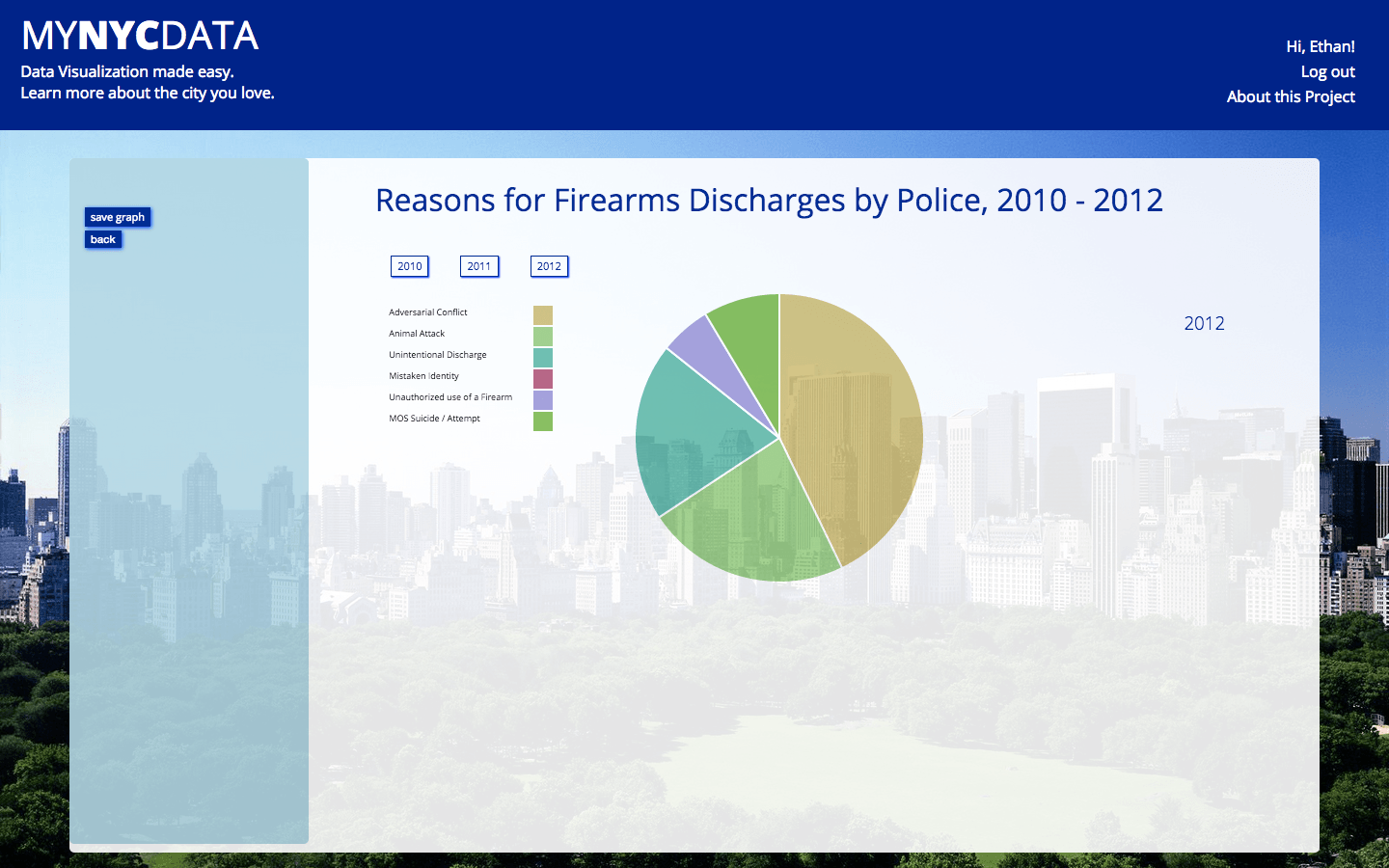1389x868 pixels.
Task: Click the 'Data Visualization made easy.' tagline
Action: point(127,71)
